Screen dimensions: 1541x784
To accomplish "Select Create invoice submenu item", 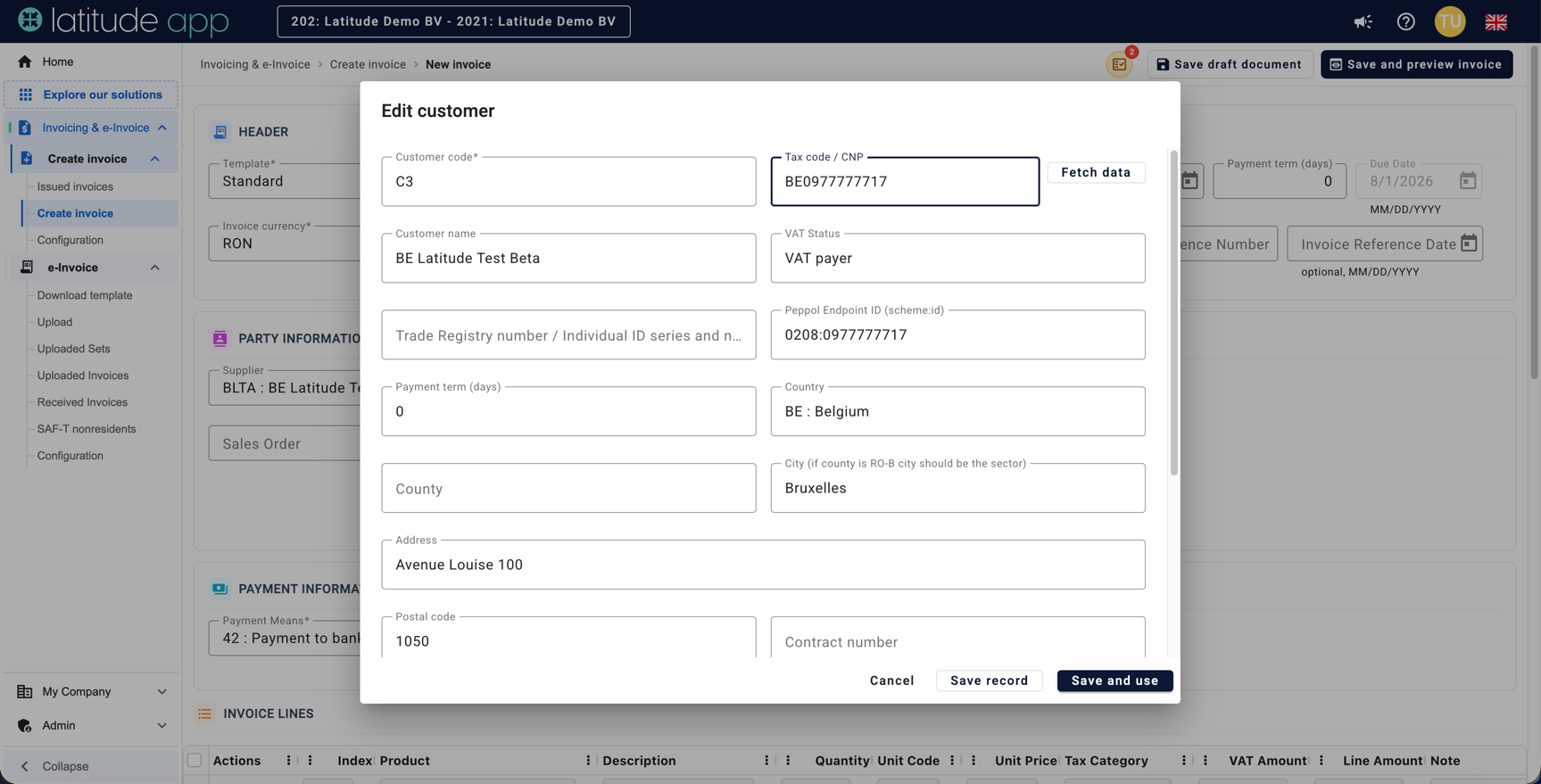I will [x=75, y=213].
